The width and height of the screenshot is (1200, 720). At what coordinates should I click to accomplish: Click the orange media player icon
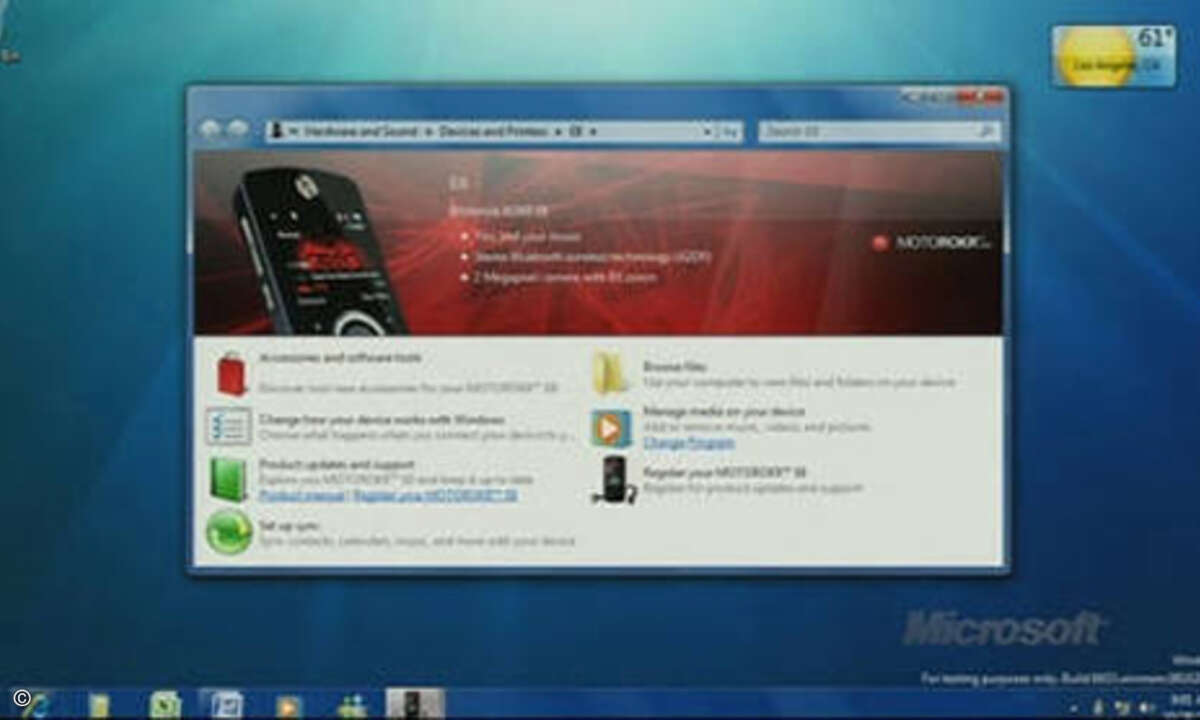pyautogui.click(x=610, y=427)
